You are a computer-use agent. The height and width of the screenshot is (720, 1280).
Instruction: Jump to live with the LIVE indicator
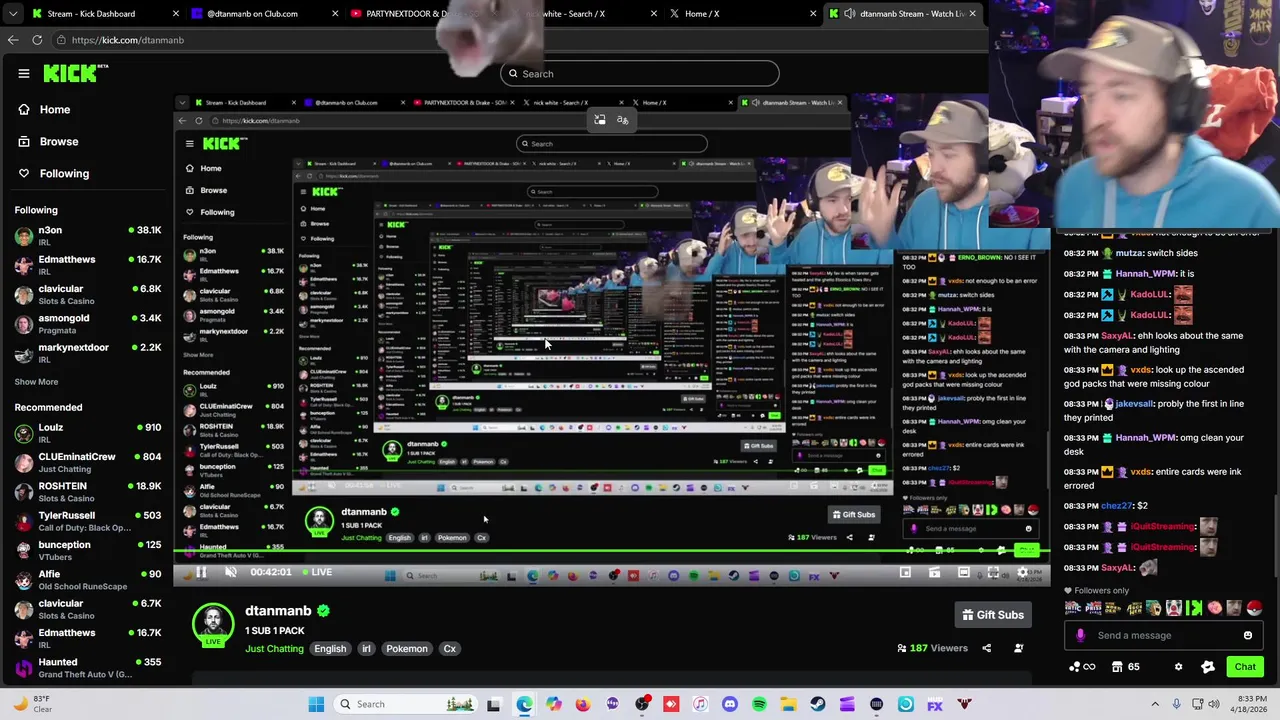coord(316,572)
